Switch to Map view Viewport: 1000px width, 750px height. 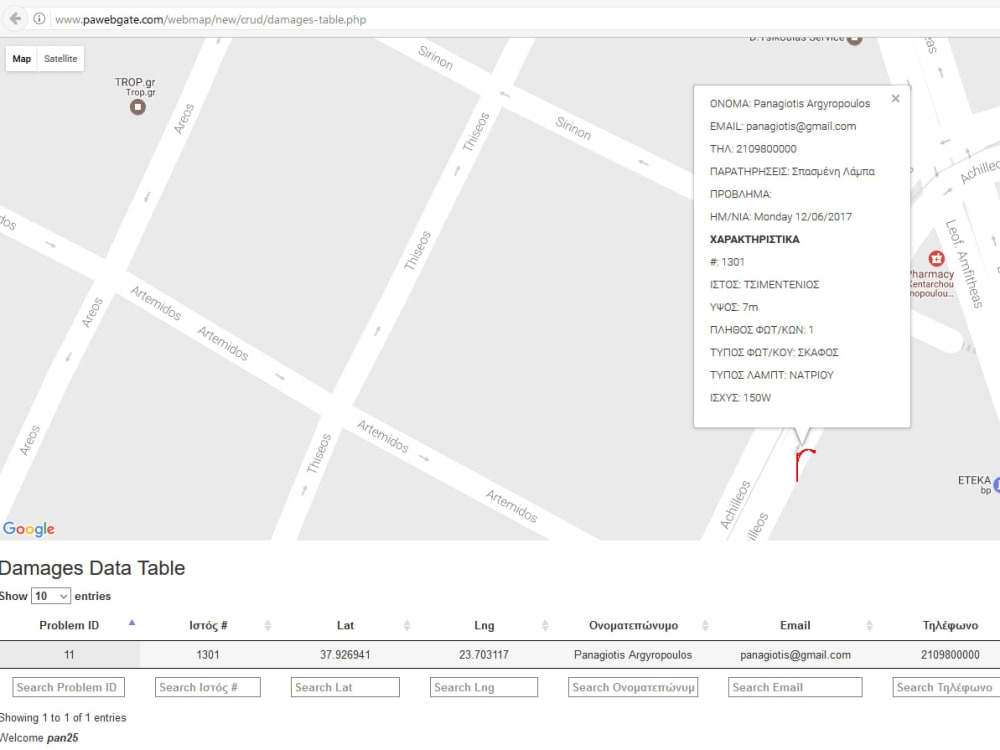(21, 59)
